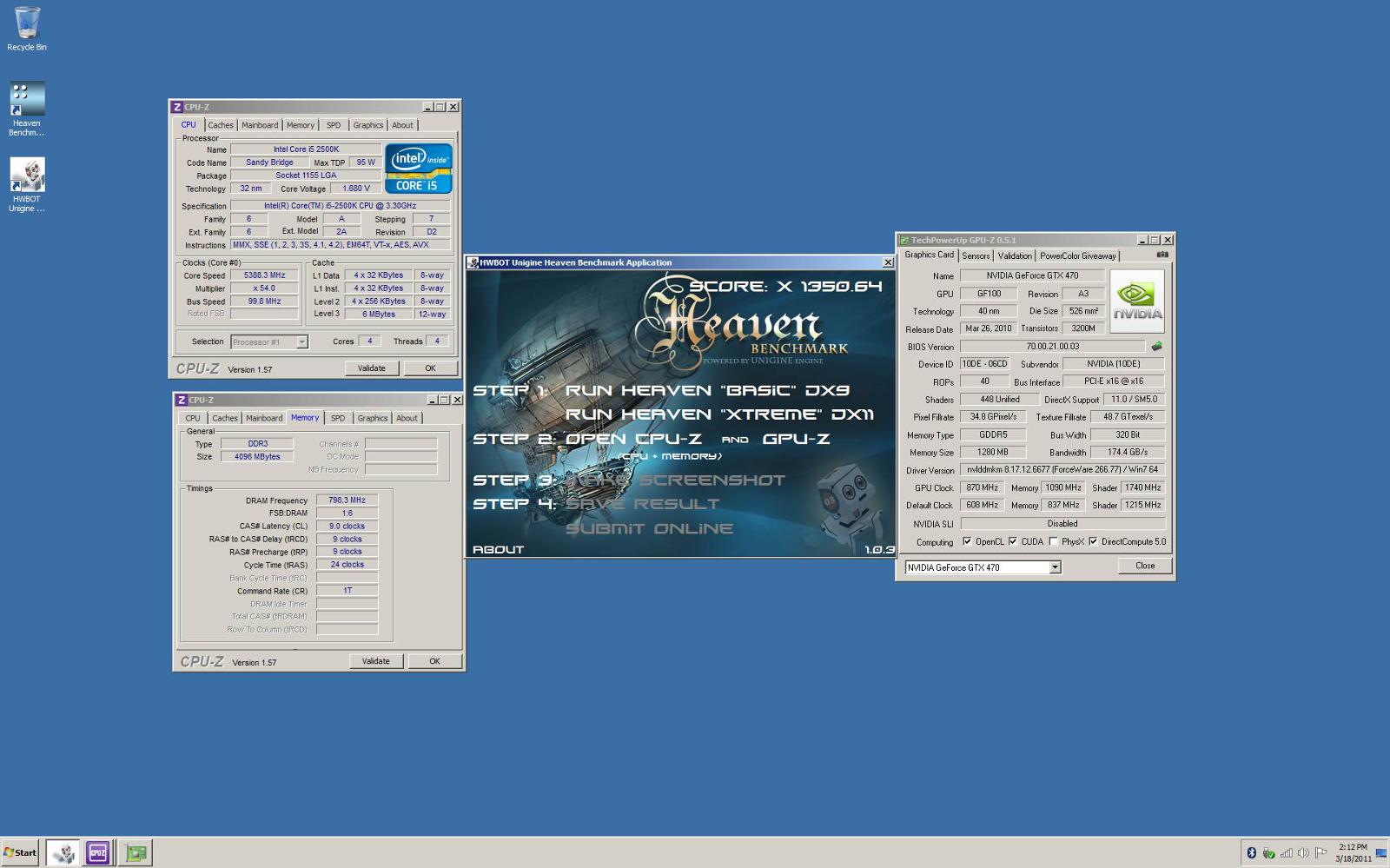1390x868 pixels.
Task: Click the Bluetooth tray icon
Action: [1252, 852]
